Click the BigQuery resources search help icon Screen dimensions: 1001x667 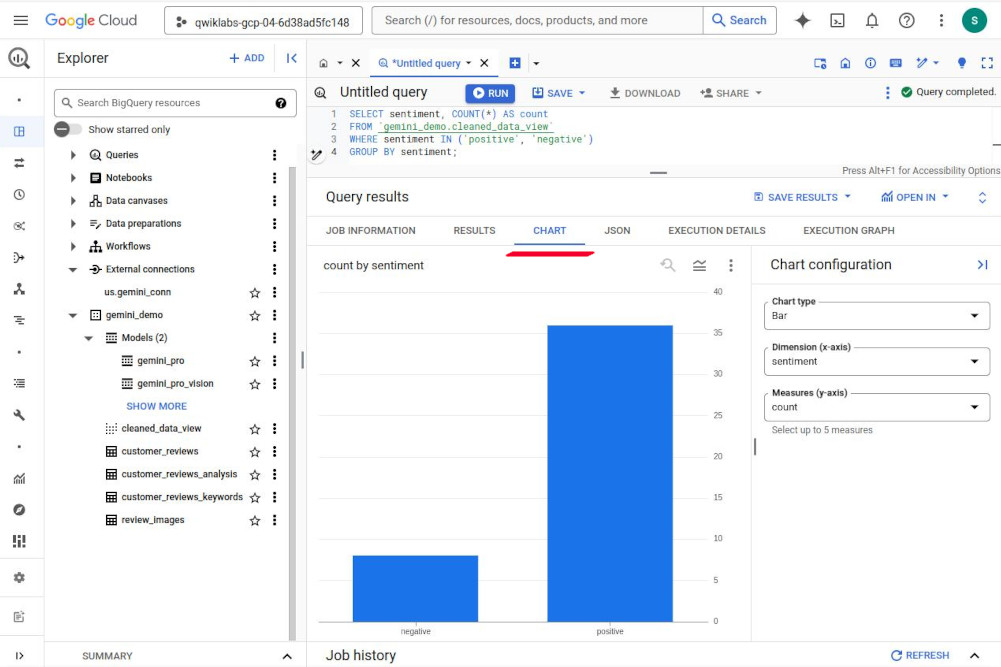point(281,103)
